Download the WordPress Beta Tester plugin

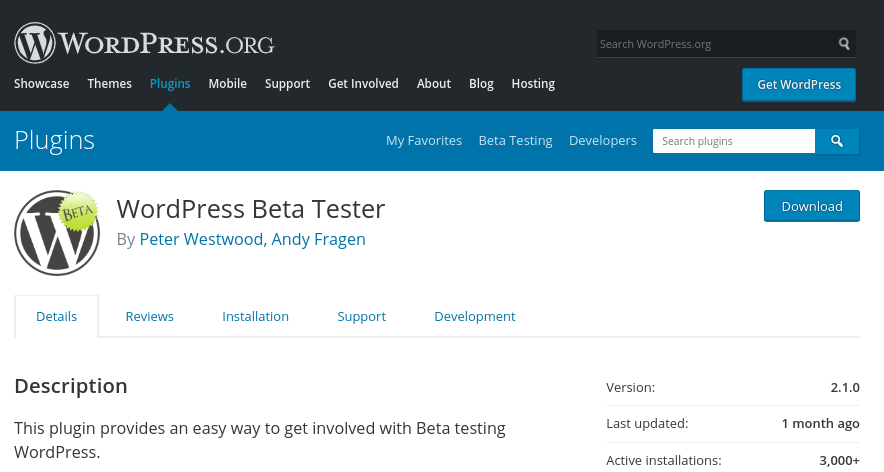(811, 206)
